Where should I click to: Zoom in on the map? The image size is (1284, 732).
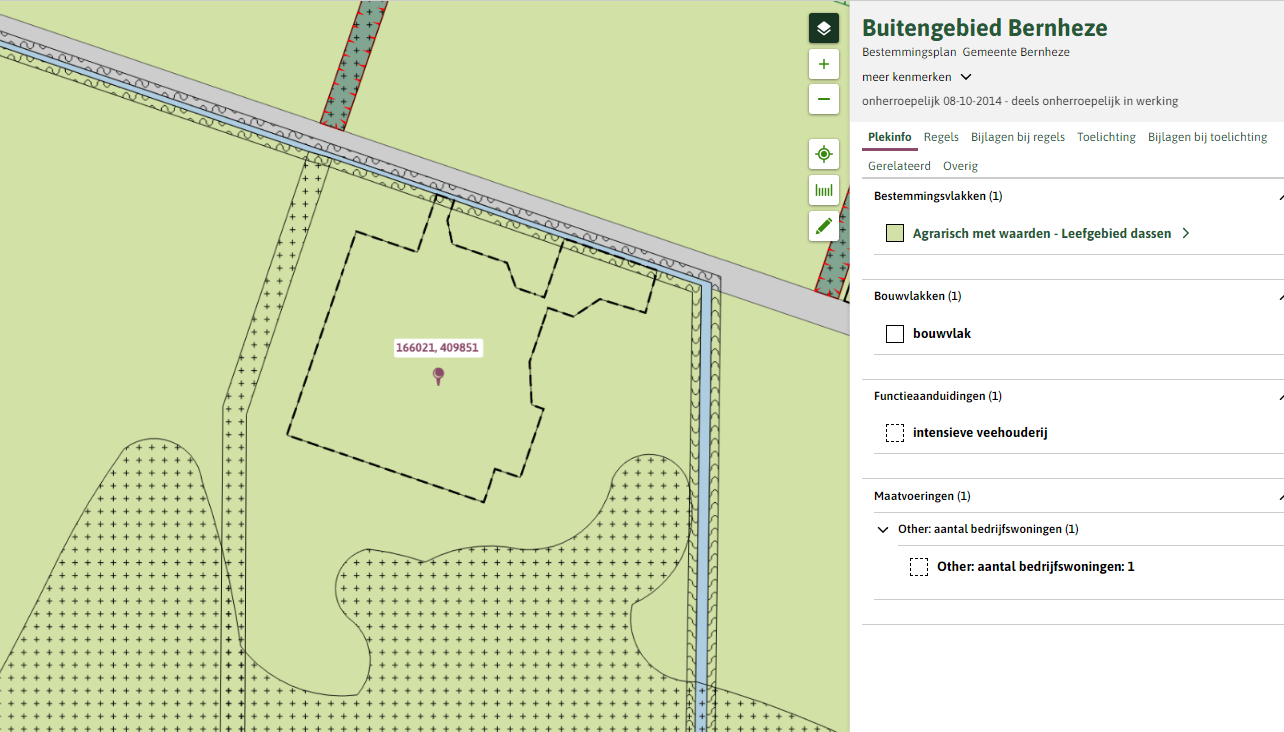tap(824, 65)
